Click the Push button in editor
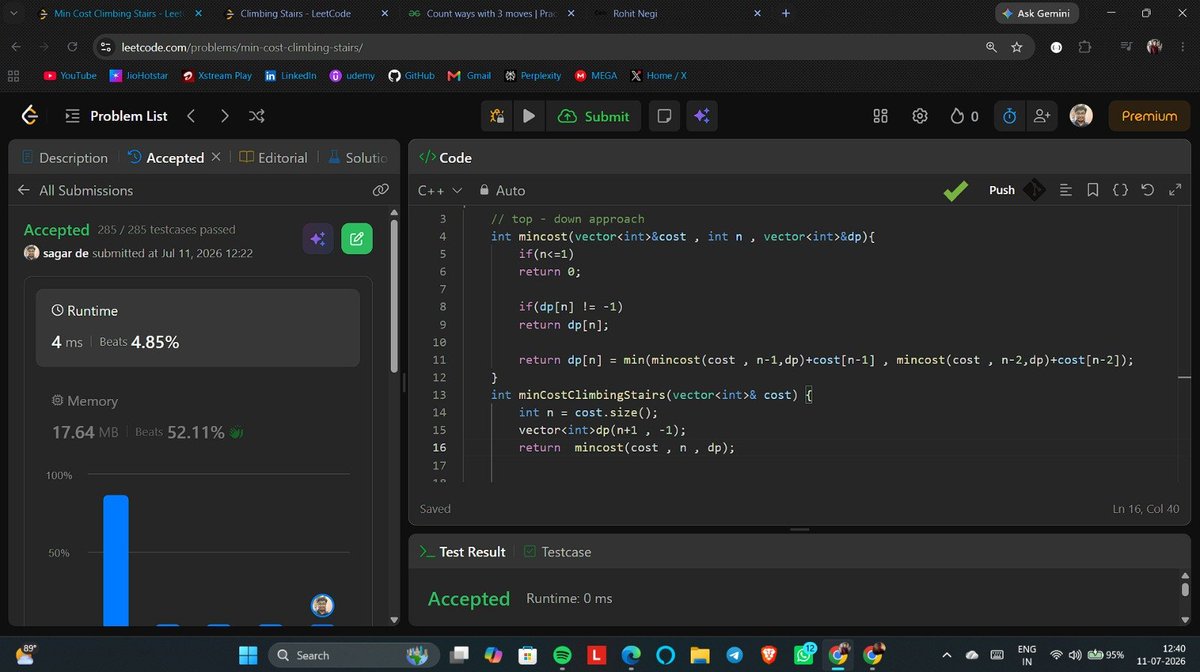The width and height of the screenshot is (1200, 672). click(1001, 190)
